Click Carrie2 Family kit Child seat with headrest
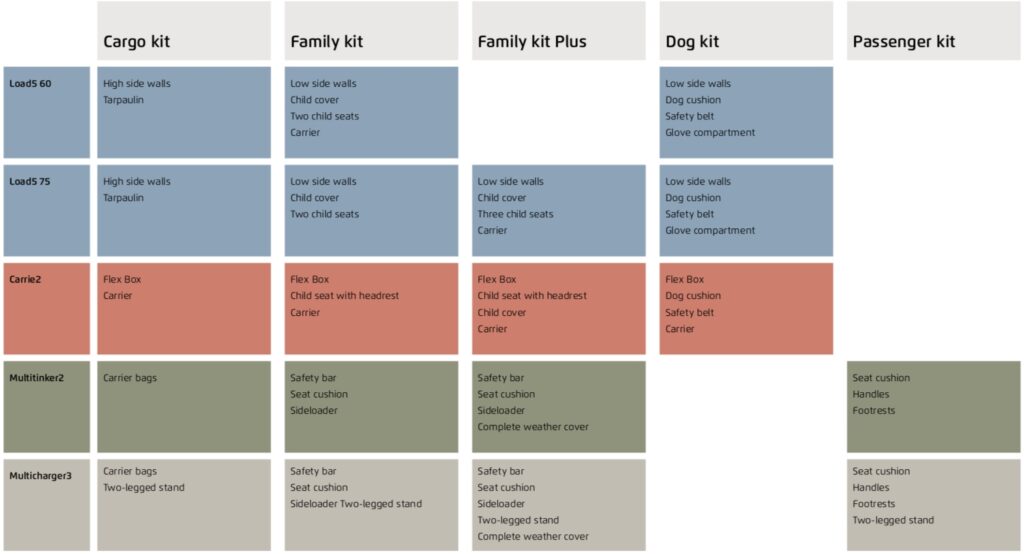1024x554 pixels. pyautogui.click(x=371, y=308)
